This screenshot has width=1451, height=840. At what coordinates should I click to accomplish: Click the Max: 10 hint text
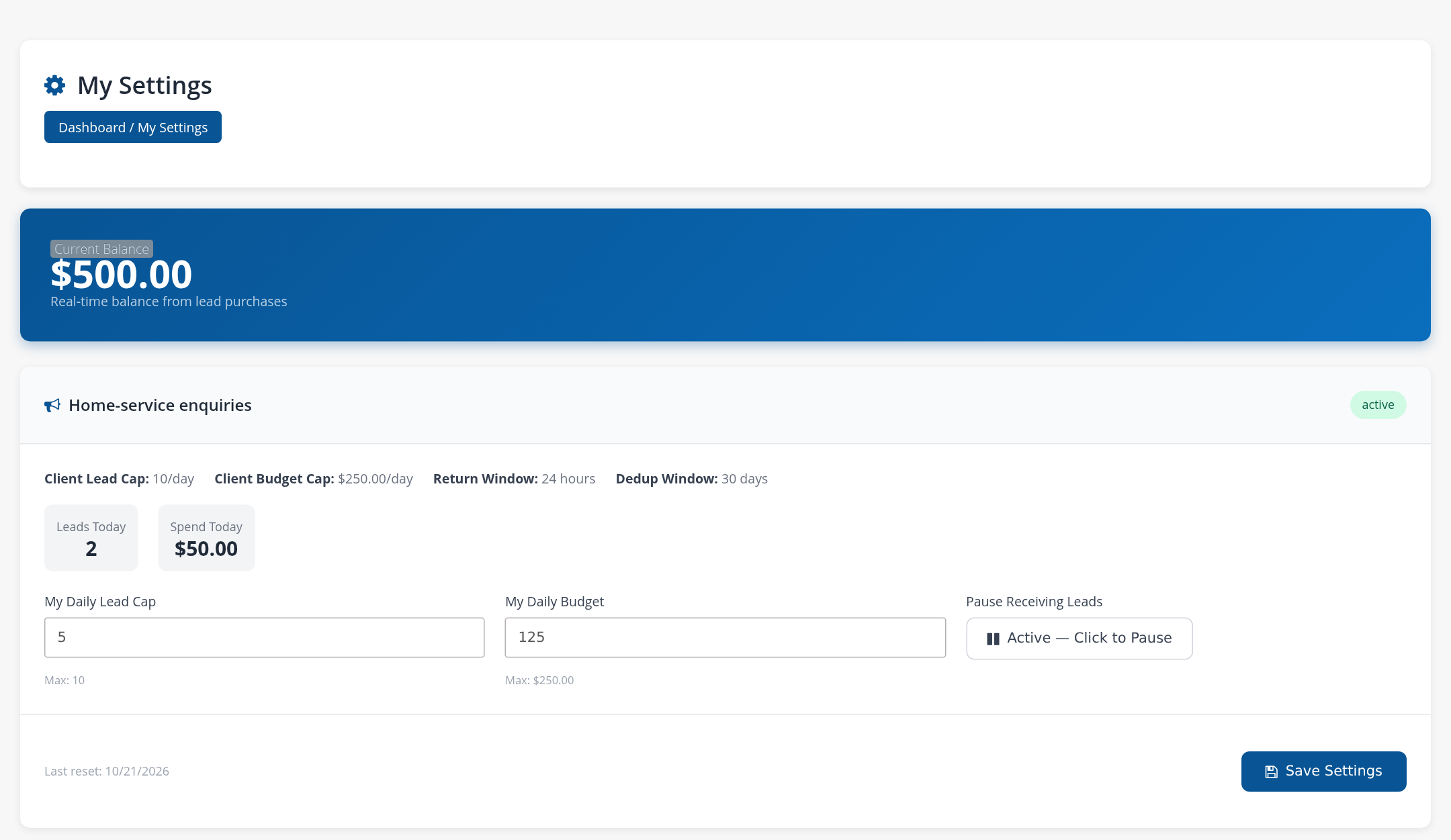(x=64, y=680)
